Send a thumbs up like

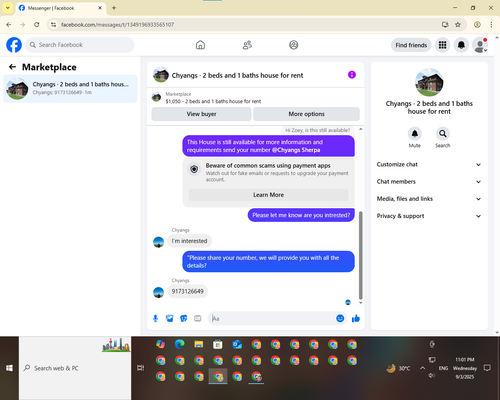tap(356, 318)
